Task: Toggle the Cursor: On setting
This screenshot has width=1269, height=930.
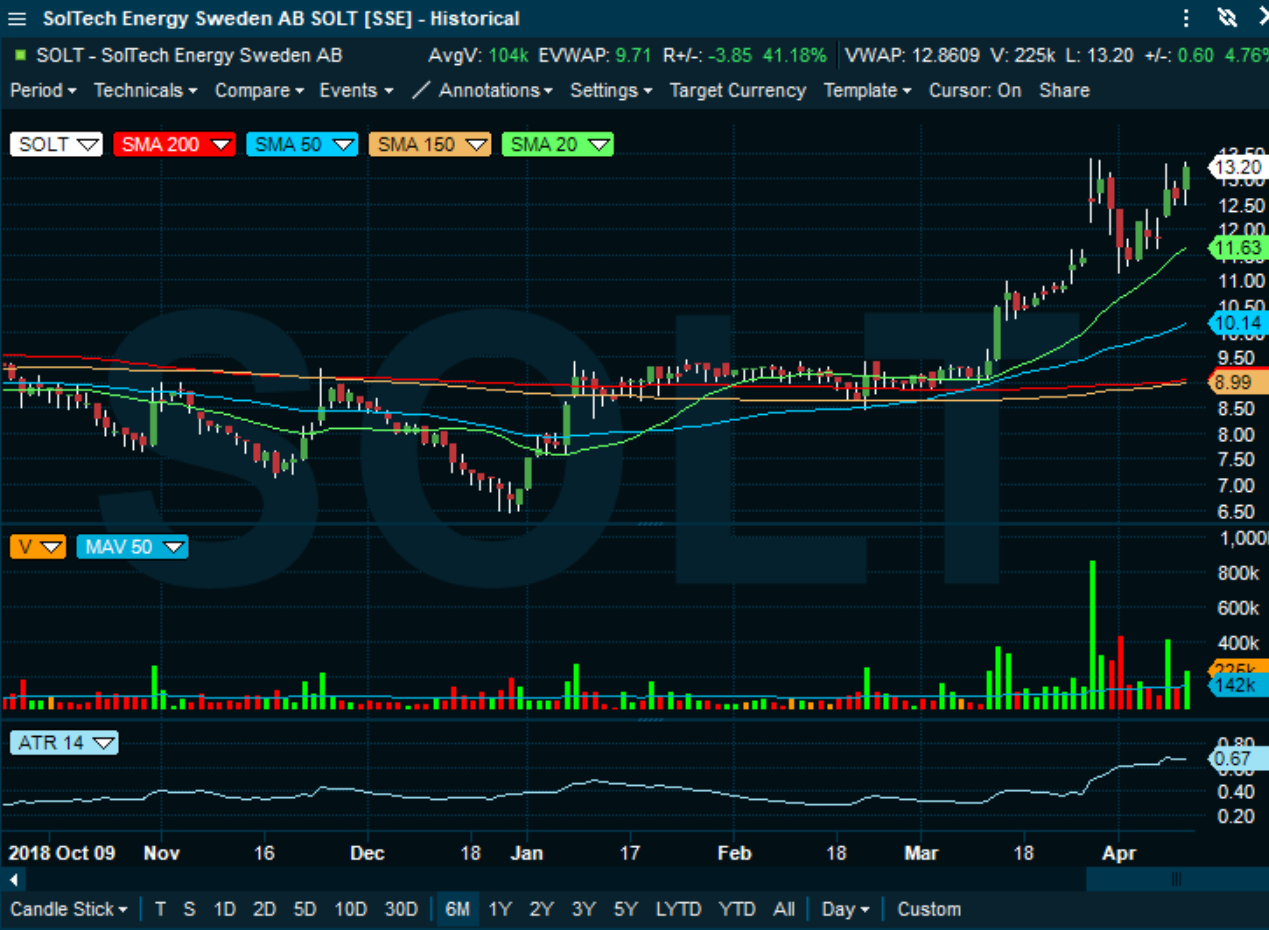Action: (x=975, y=90)
